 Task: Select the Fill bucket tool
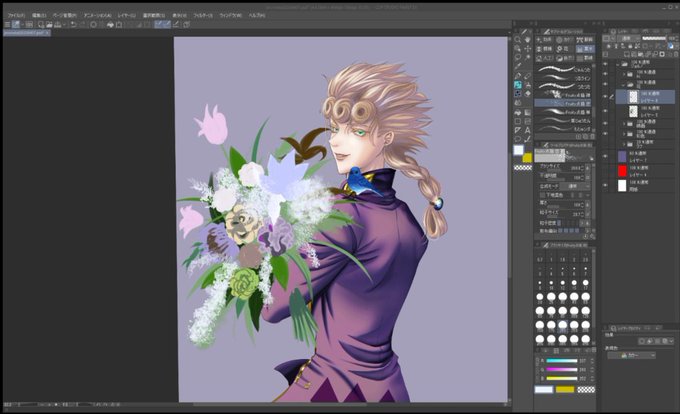coord(518,113)
